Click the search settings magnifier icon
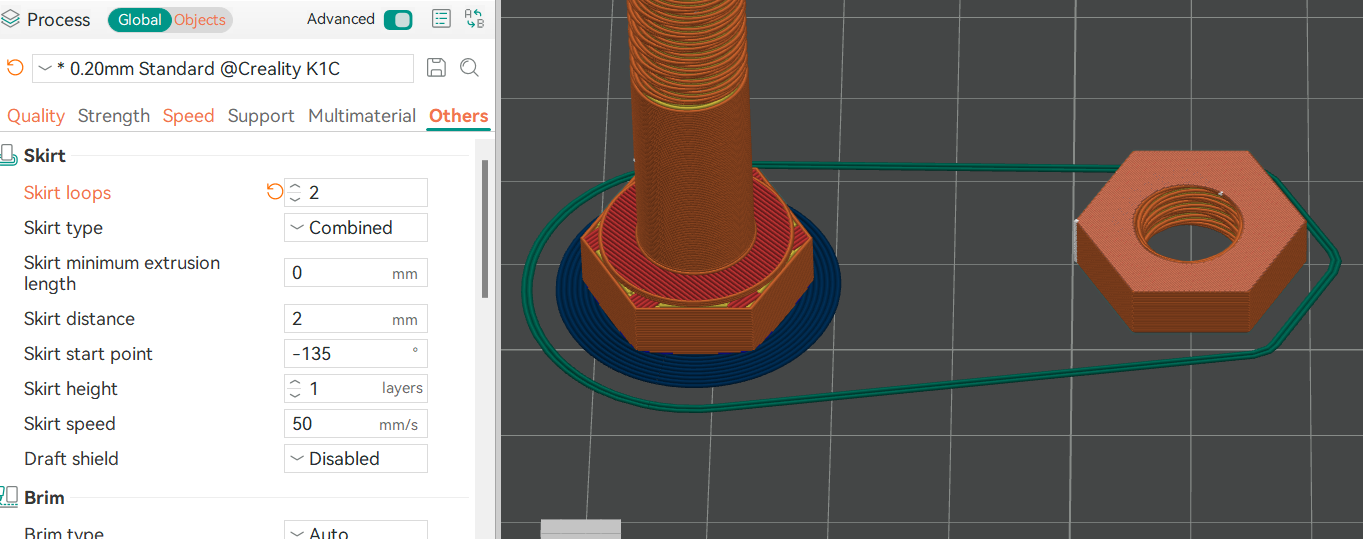 [x=469, y=68]
